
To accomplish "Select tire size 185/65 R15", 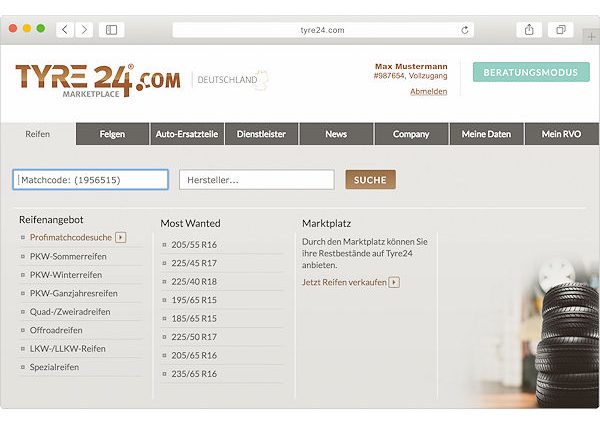I will tap(194, 318).
